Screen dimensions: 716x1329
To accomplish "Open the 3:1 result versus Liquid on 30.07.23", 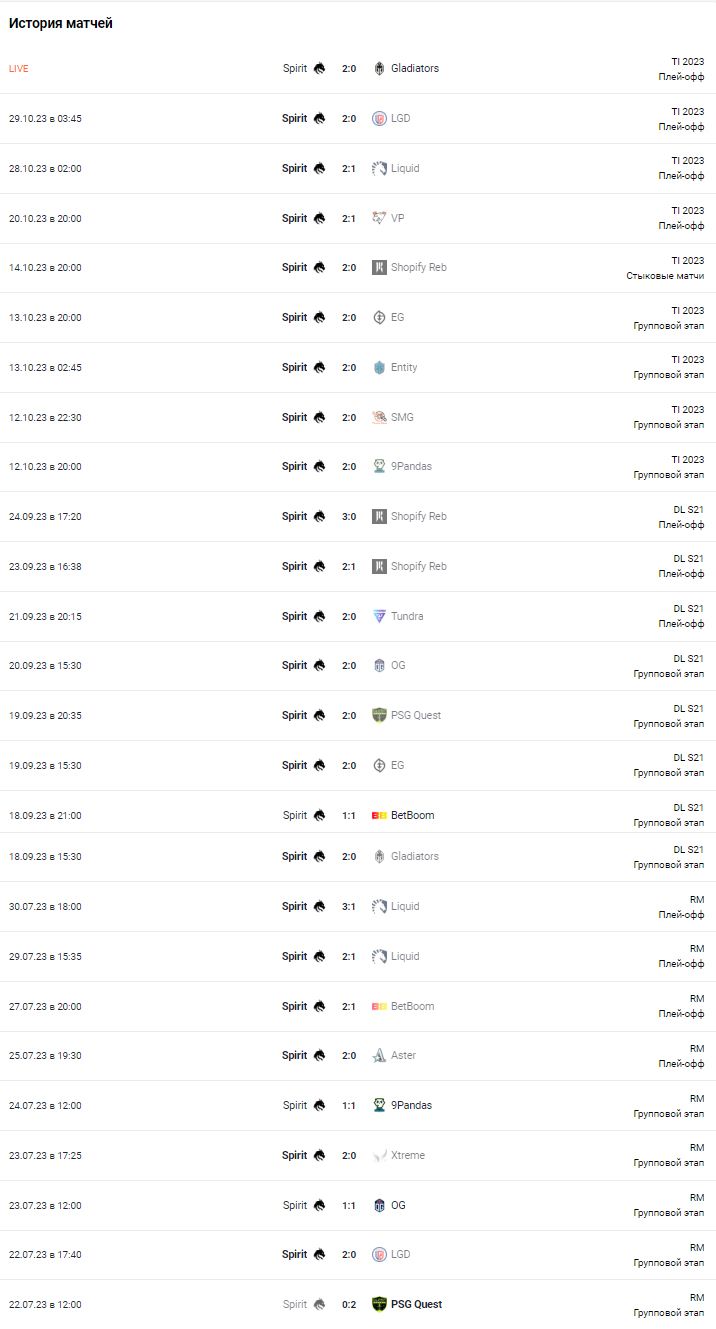I will point(349,907).
